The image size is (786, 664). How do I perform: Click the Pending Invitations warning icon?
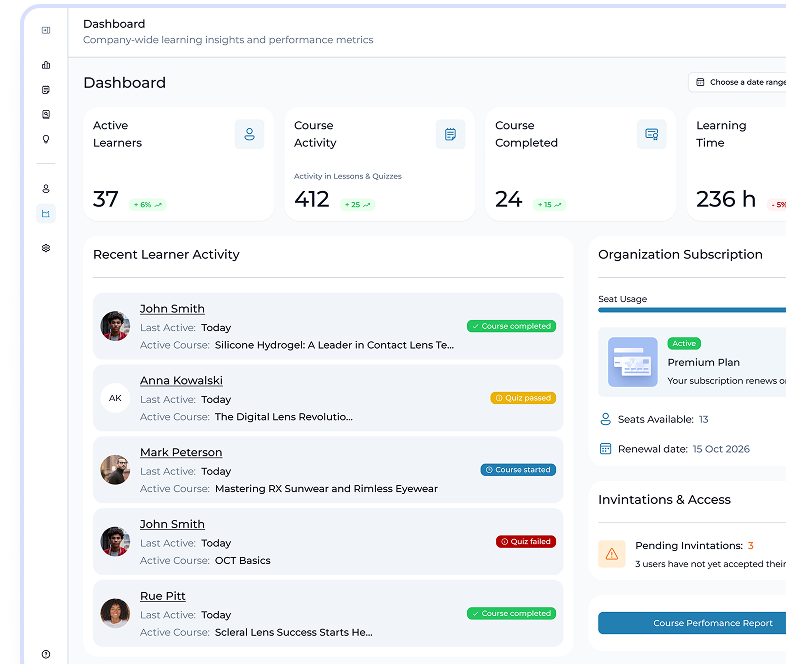(612, 554)
